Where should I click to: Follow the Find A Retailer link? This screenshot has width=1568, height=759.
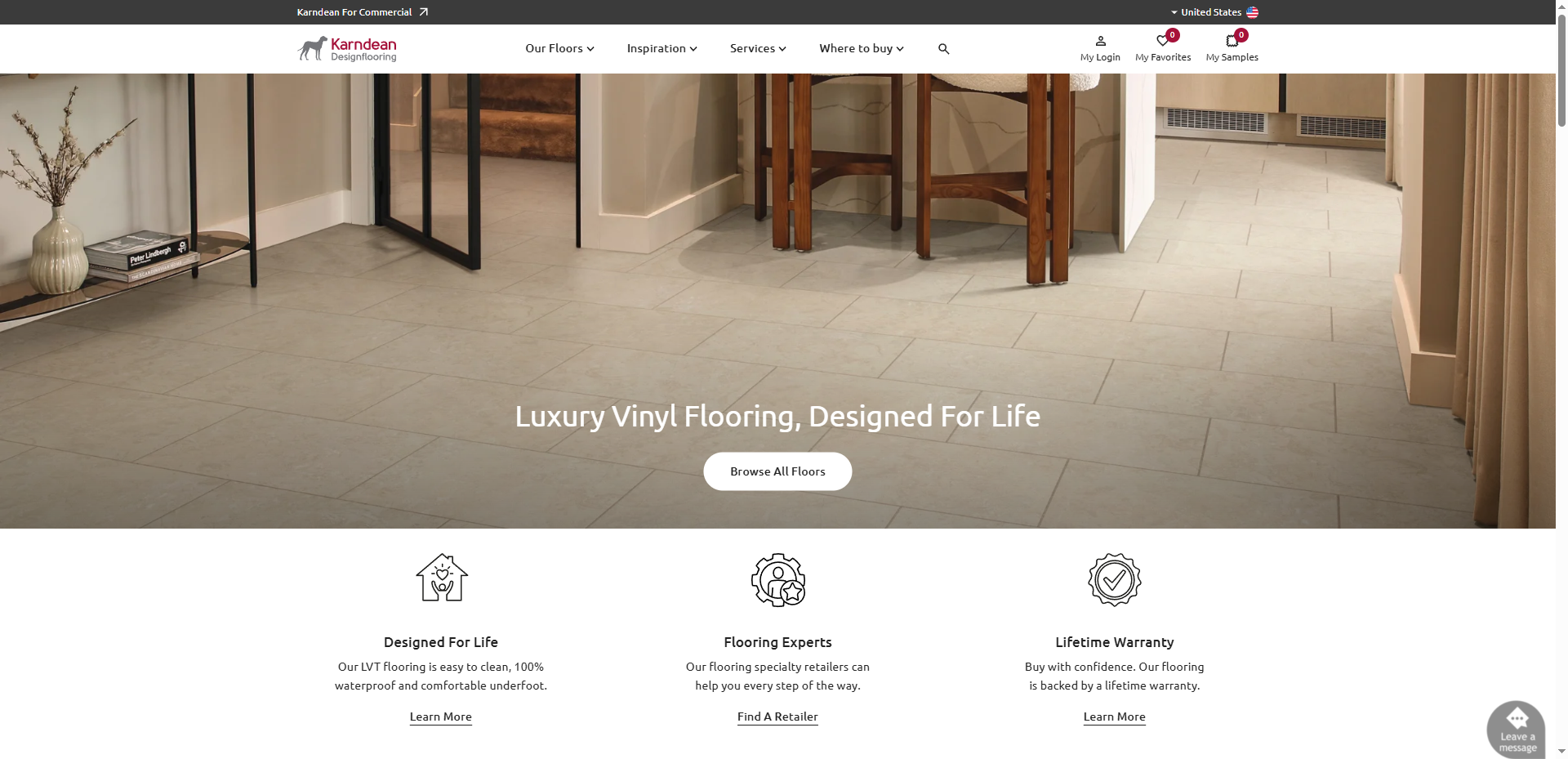coord(777,717)
